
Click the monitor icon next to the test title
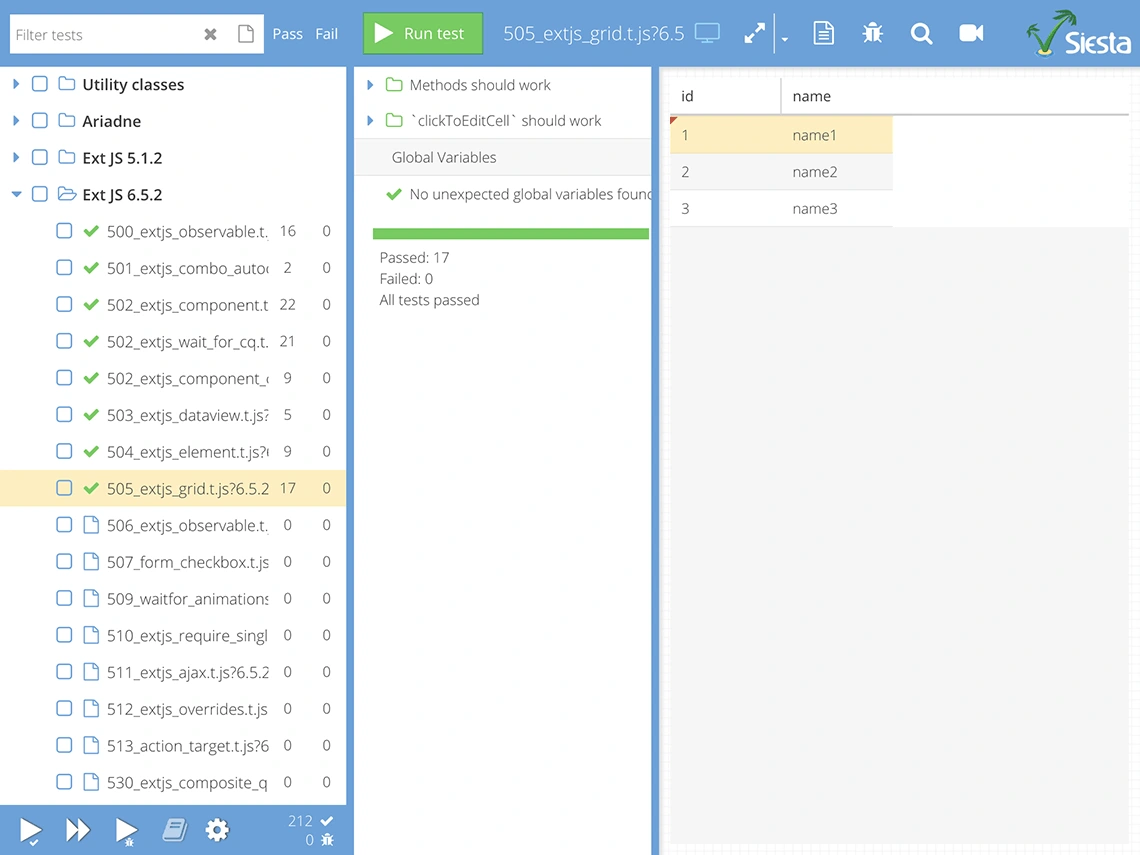(x=707, y=33)
